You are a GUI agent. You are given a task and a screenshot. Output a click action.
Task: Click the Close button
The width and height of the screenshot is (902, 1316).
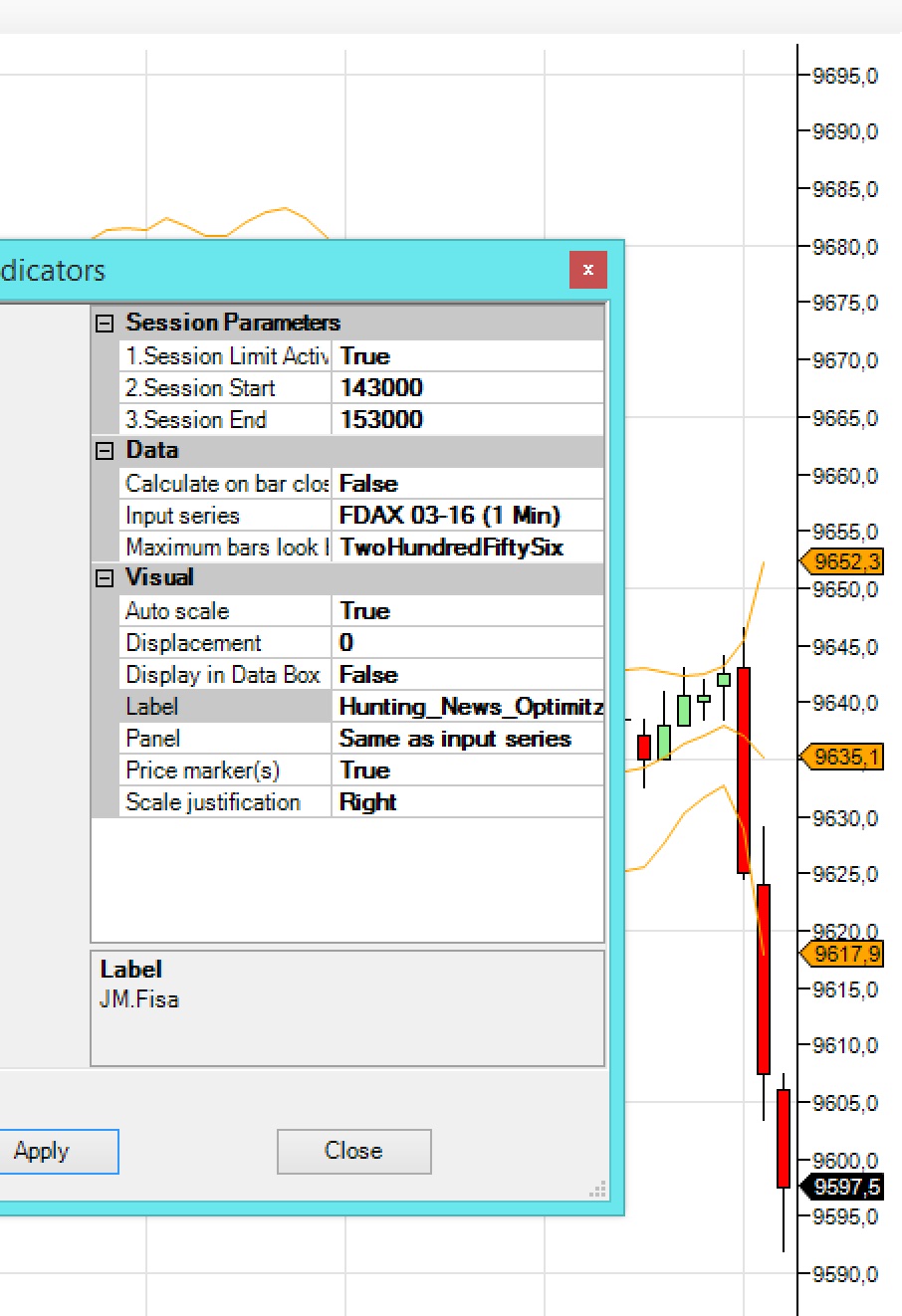coord(353,1151)
